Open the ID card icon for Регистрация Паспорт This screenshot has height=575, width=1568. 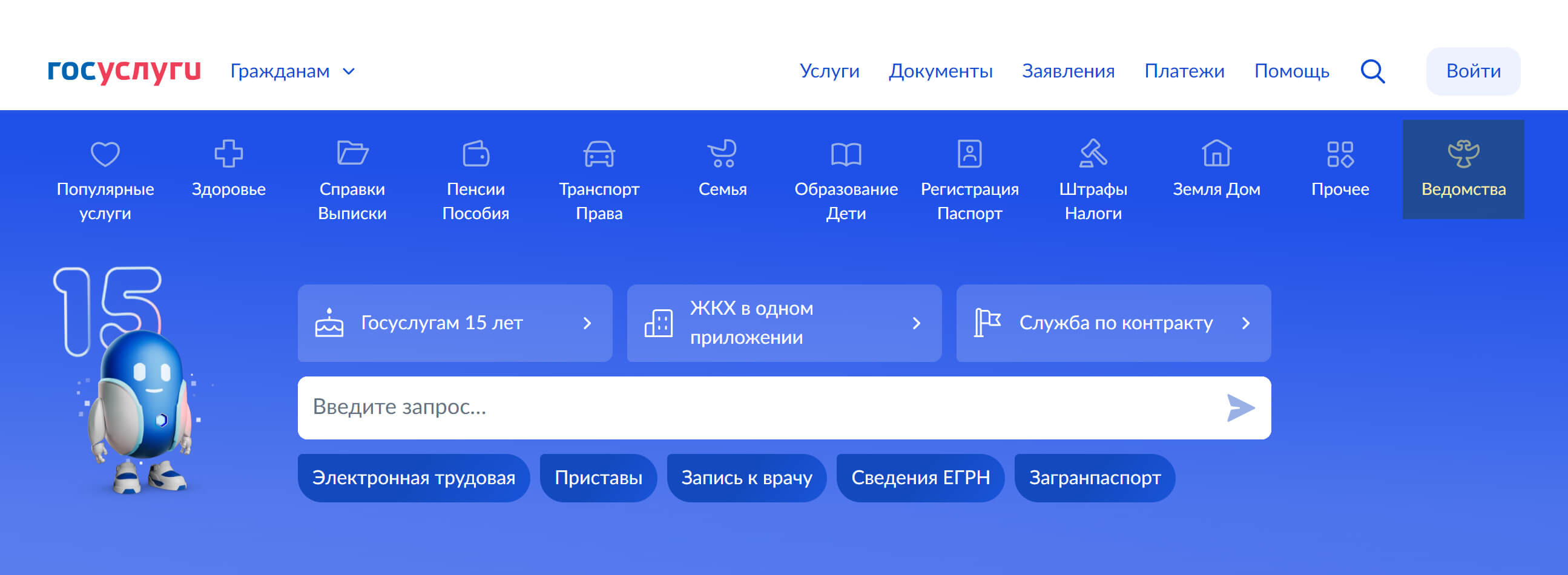point(970,153)
